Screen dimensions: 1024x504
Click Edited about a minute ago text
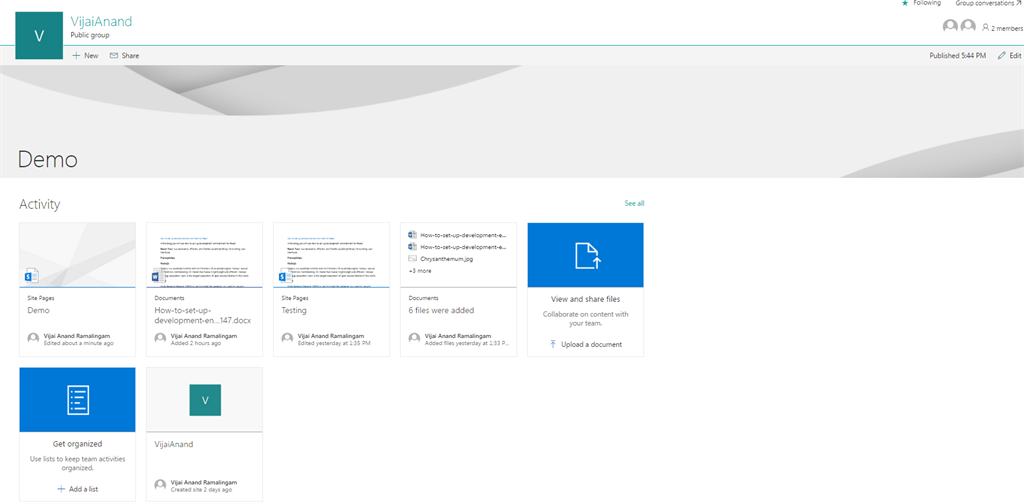pyautogui.click(x=78, y=343)
